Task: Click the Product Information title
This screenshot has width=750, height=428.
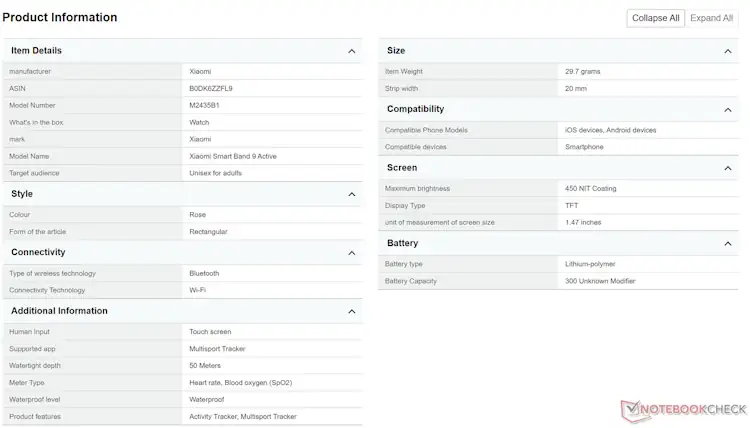Action: coord(60,17)
